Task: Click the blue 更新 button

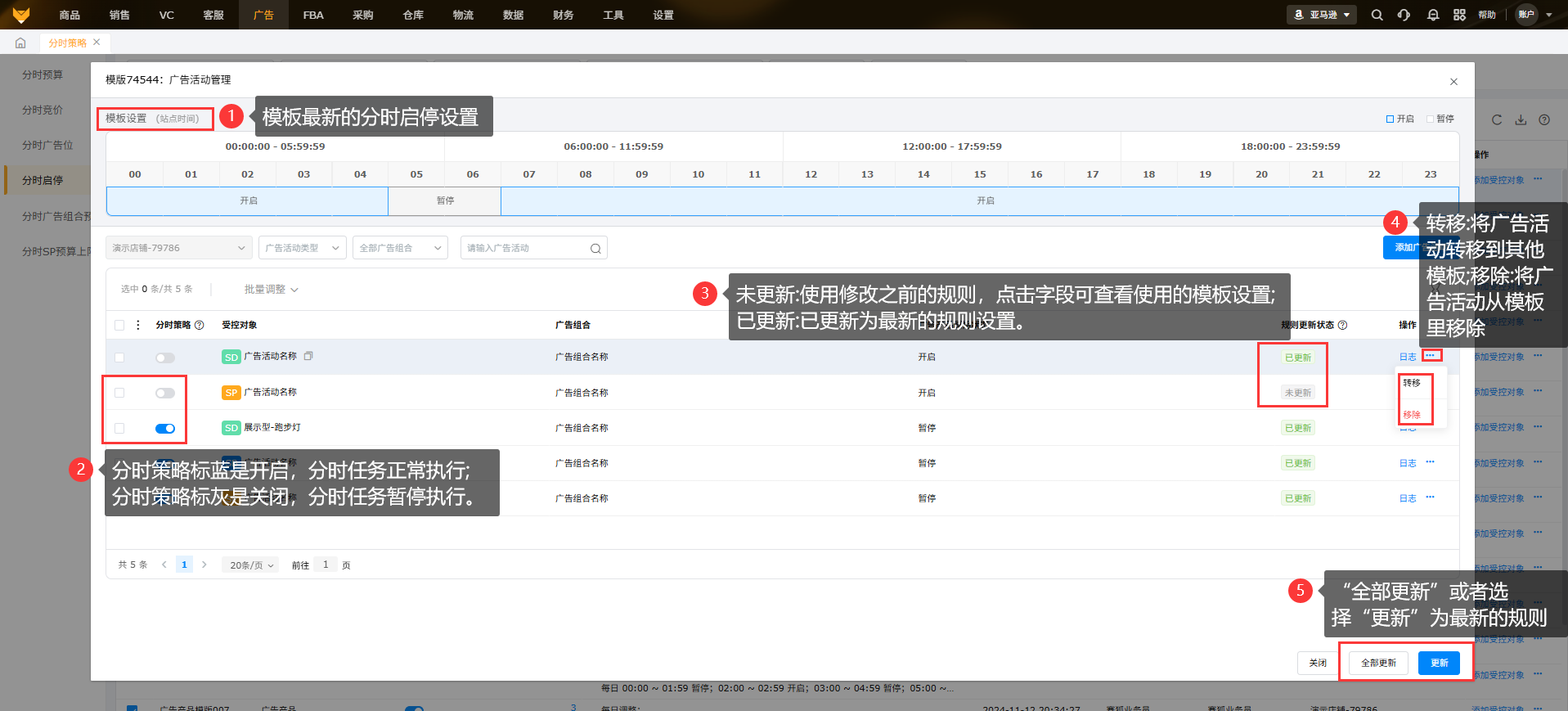Action: click(x=1439, y=663)
